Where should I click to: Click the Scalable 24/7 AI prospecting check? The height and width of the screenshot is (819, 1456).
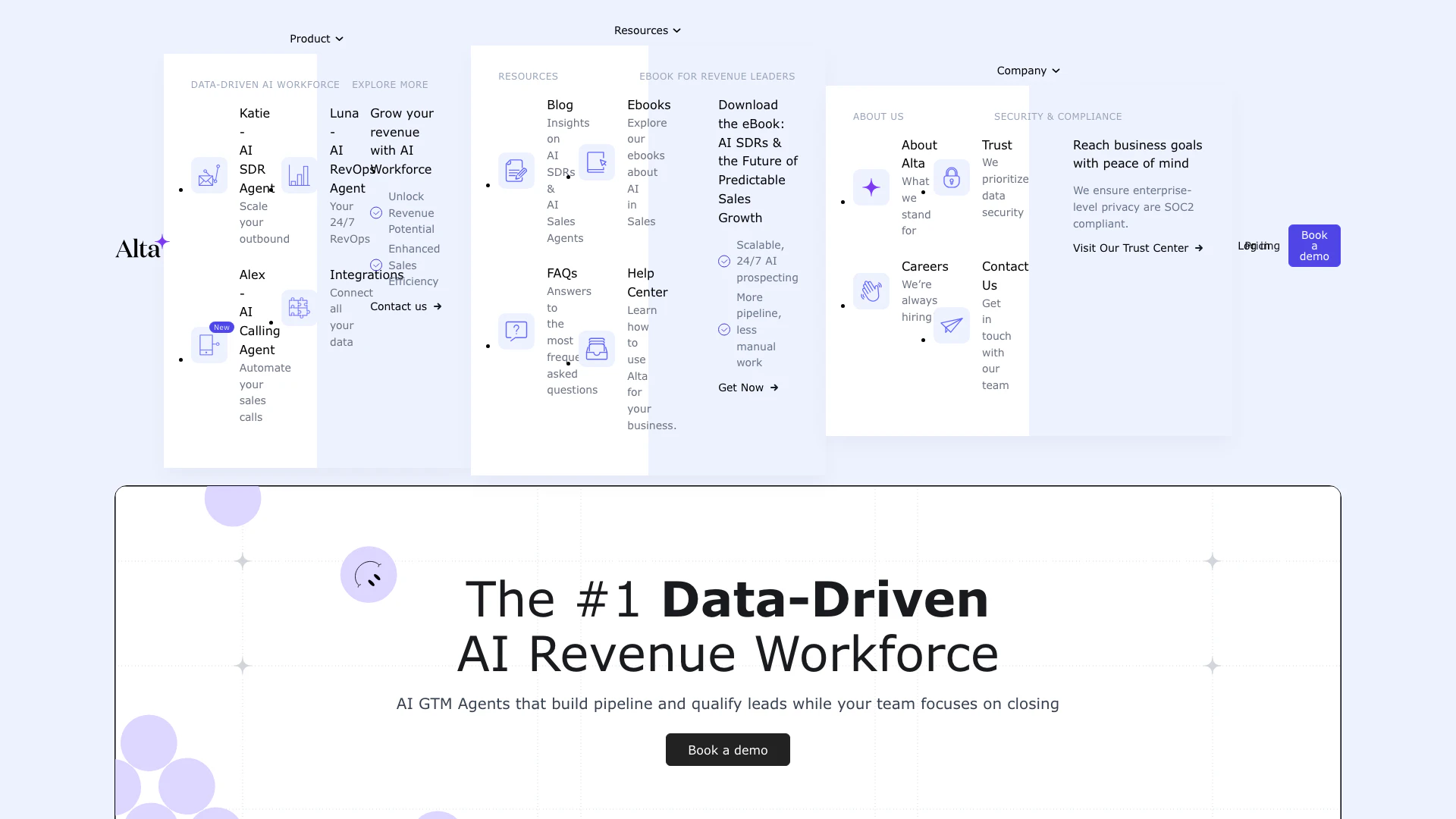coord(724,262)
